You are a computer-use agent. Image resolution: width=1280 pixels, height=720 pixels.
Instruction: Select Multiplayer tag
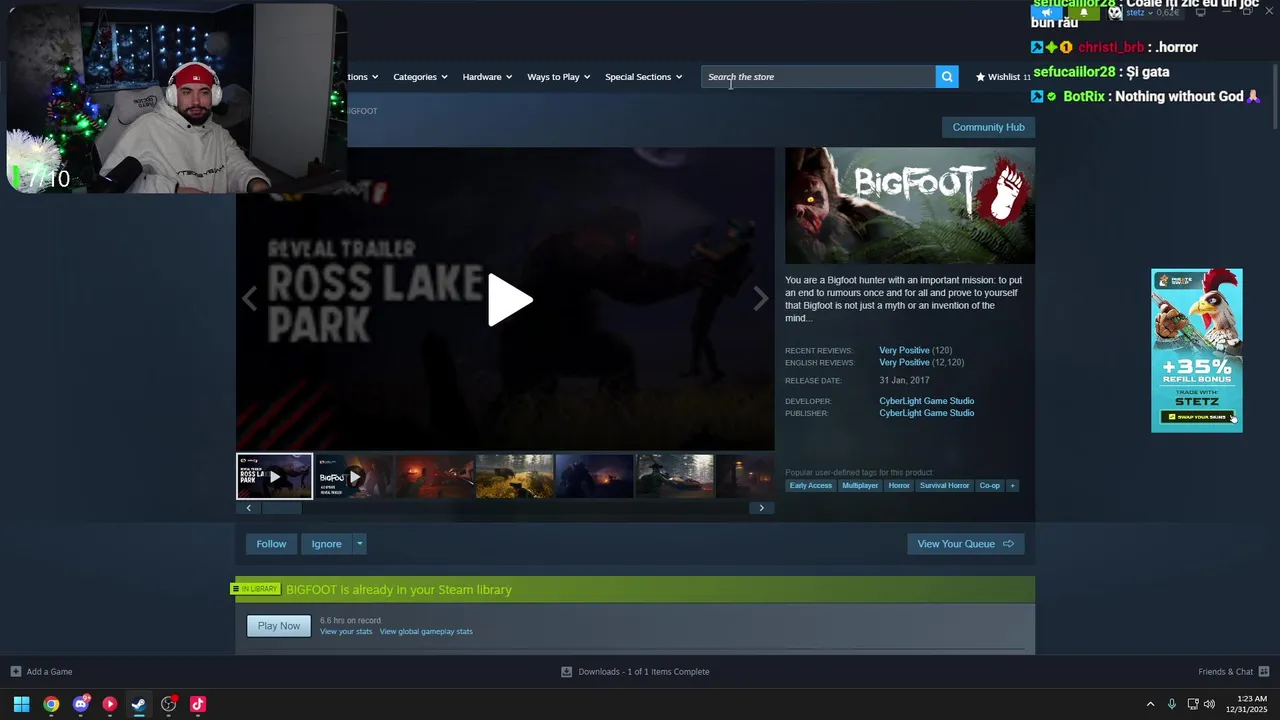[x=860, y=486]
